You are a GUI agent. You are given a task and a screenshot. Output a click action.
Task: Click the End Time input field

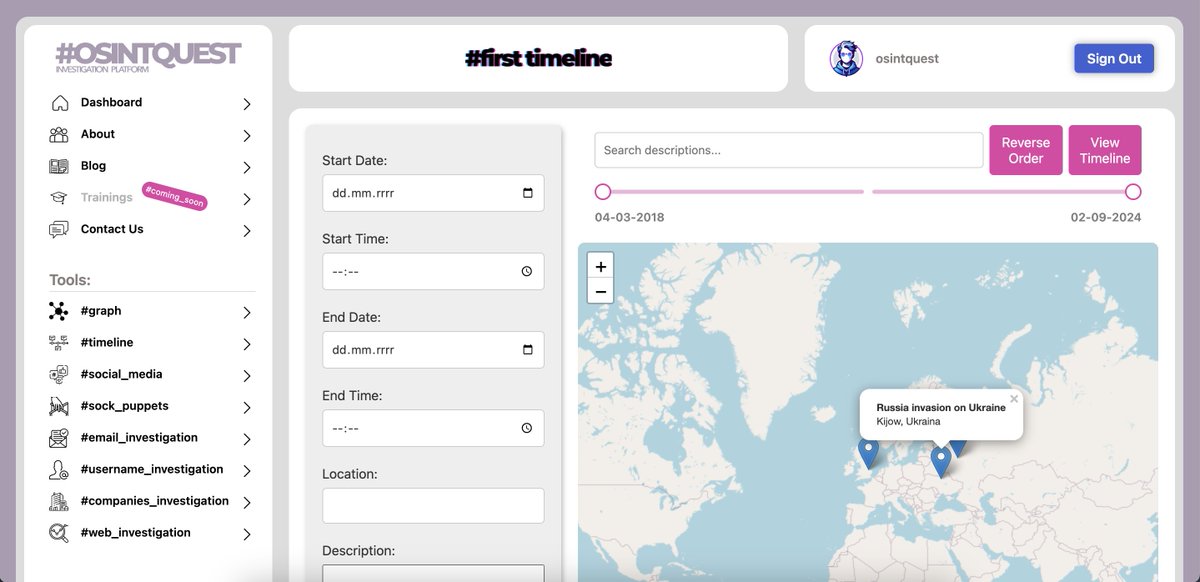click(x=433, y=428)
